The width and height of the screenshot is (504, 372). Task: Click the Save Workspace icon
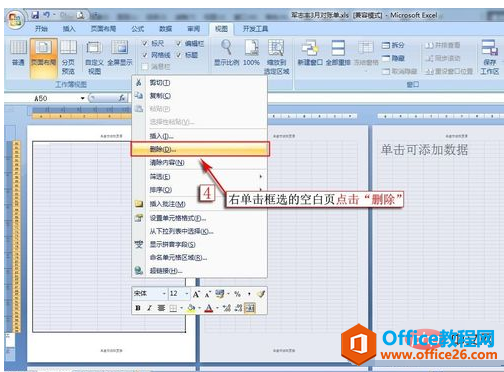490,48
